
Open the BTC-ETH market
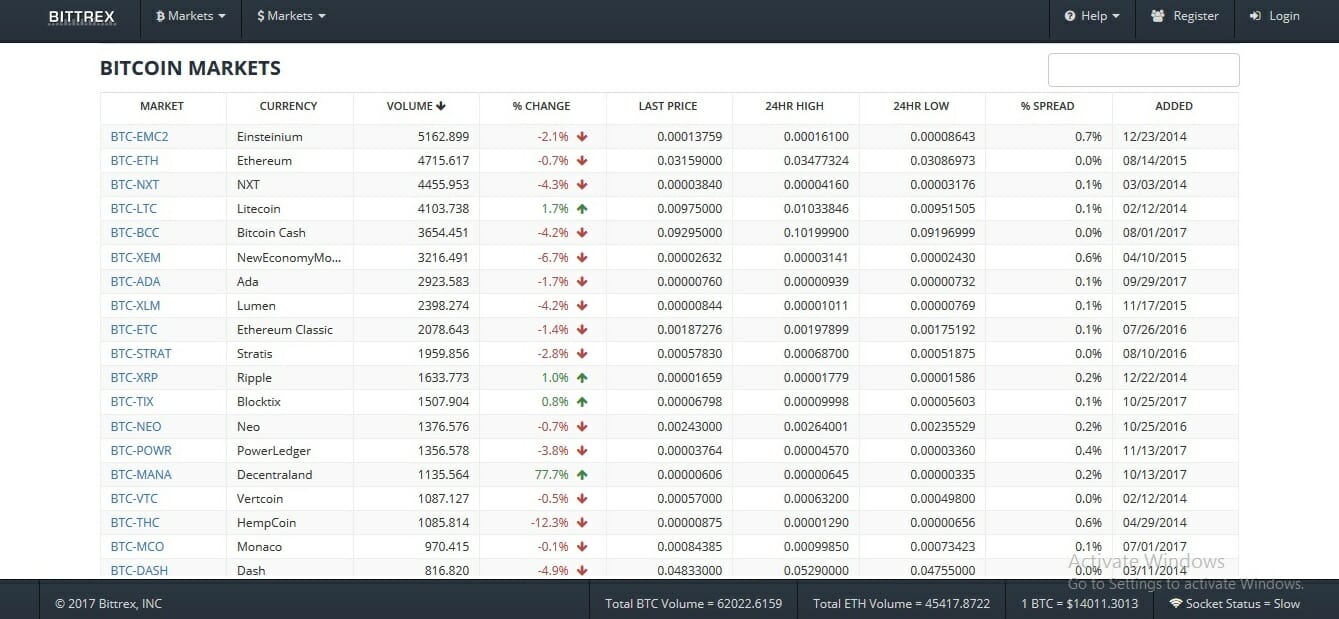(x=134, y=161)
